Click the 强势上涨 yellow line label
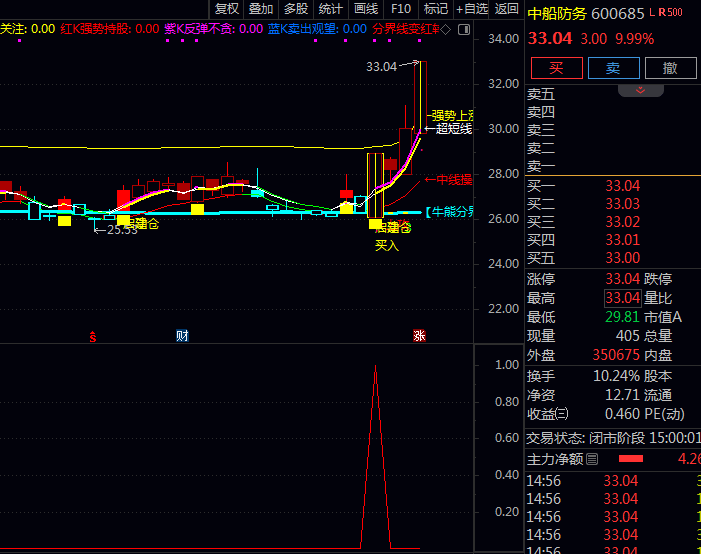701x554 pixels. tap(452, 116)
